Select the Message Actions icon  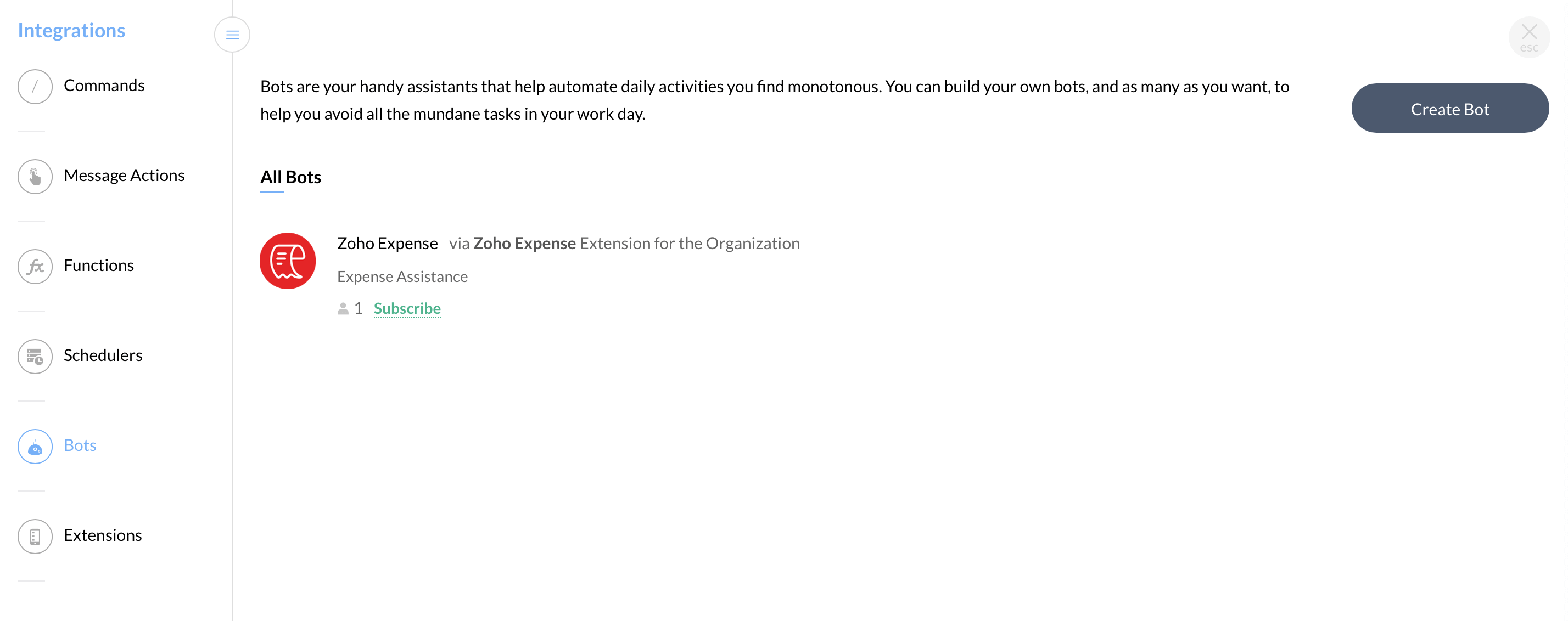coord(35,175)
